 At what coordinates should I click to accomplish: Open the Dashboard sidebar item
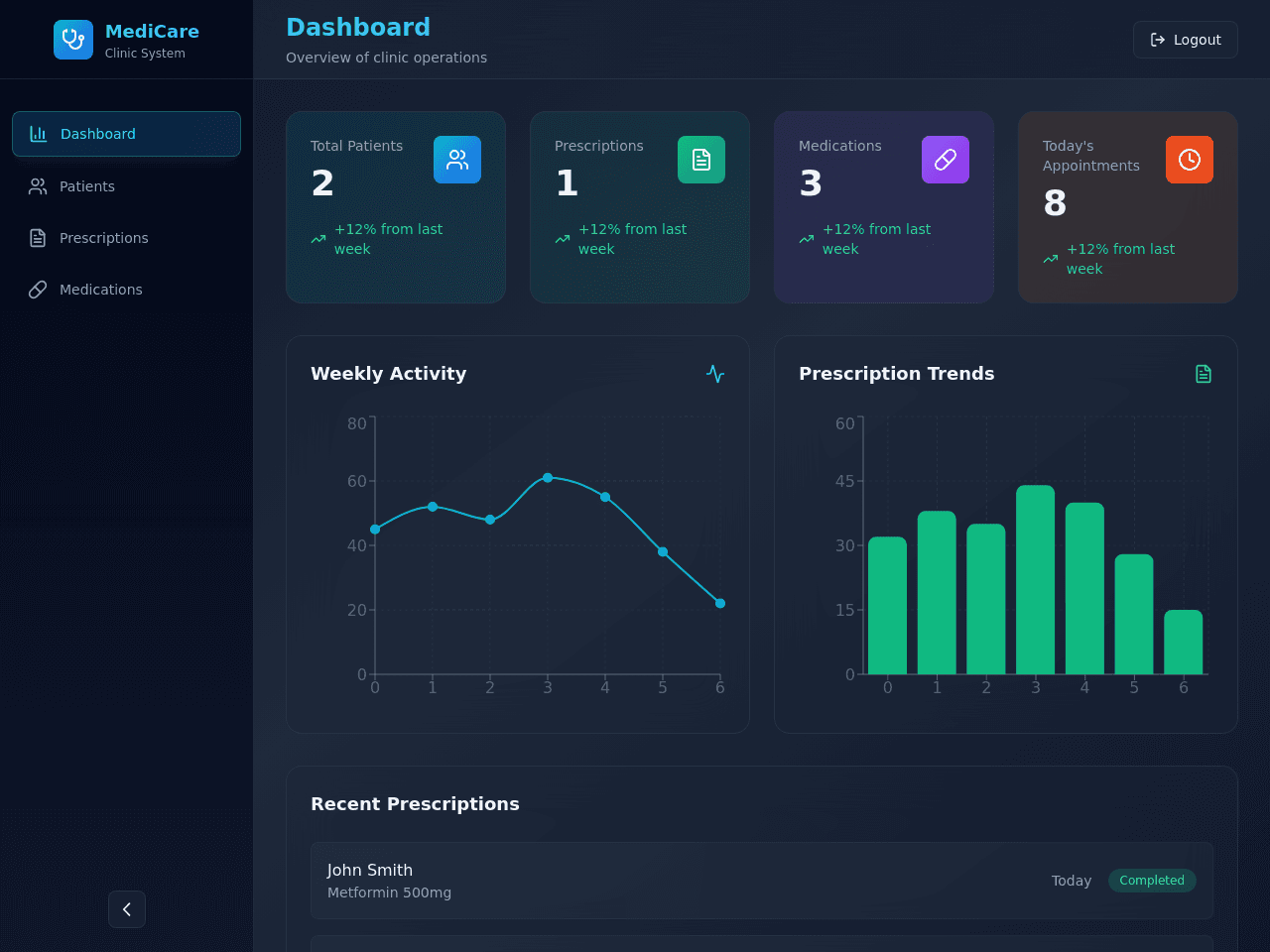click(x=126, y=134)
